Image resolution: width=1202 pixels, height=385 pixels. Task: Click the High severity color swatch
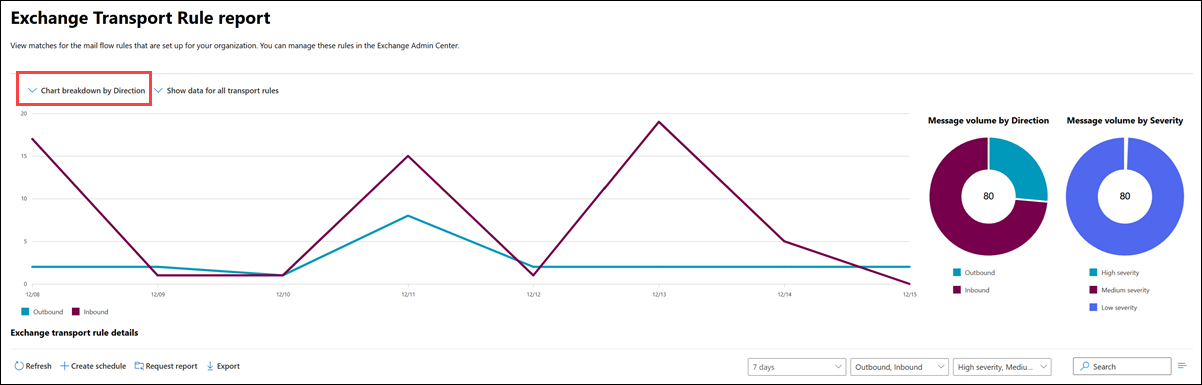tap(1091, 271)
